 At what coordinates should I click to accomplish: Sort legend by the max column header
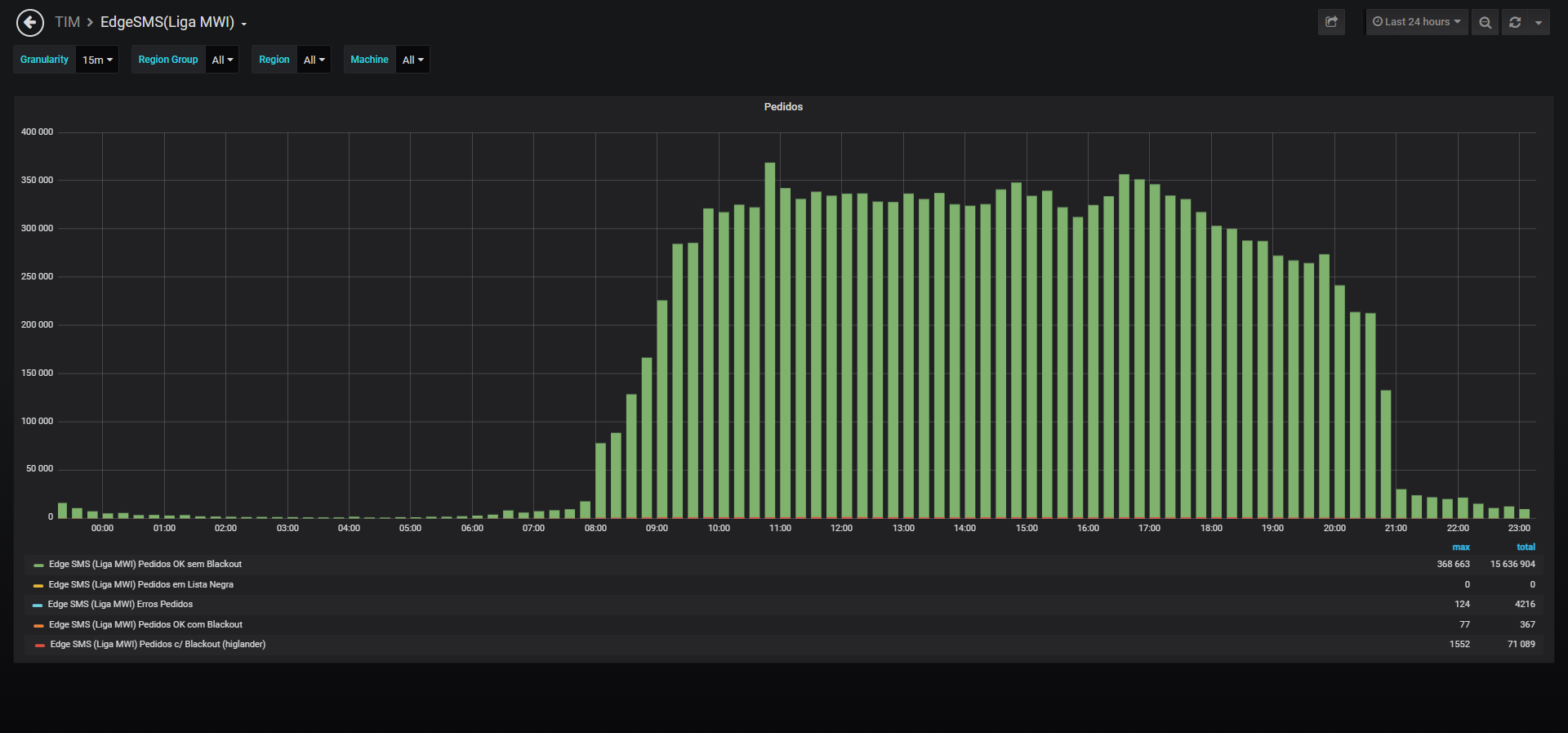point(1461,548)
